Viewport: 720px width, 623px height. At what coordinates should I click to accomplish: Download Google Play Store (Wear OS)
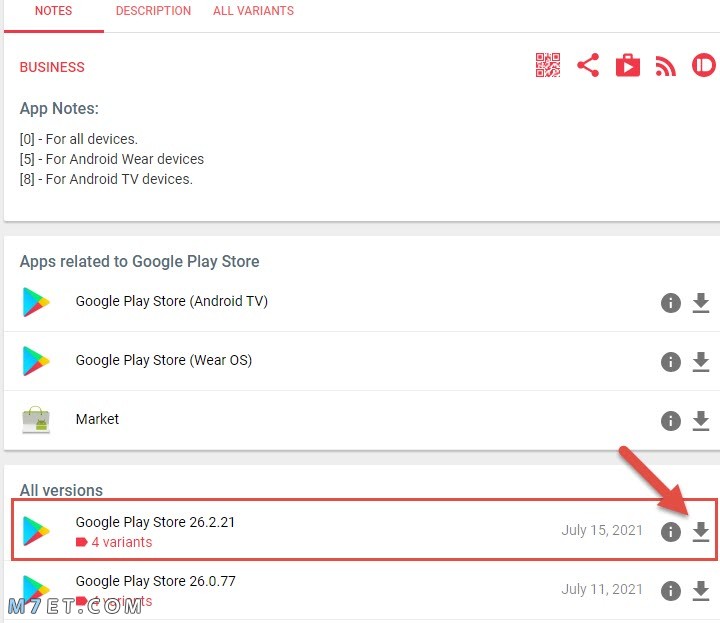click(x=701, y=362)
